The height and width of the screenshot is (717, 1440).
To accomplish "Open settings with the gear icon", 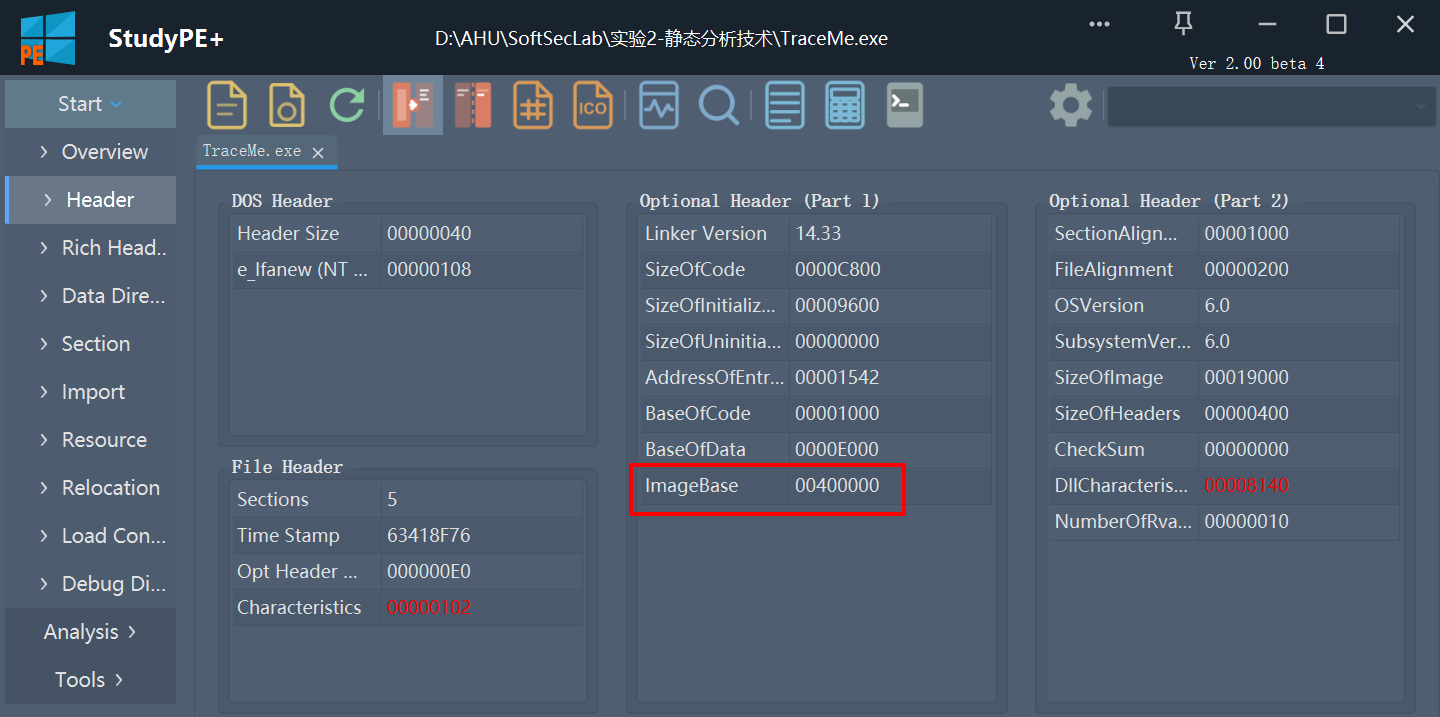I will click(1071, 105).
